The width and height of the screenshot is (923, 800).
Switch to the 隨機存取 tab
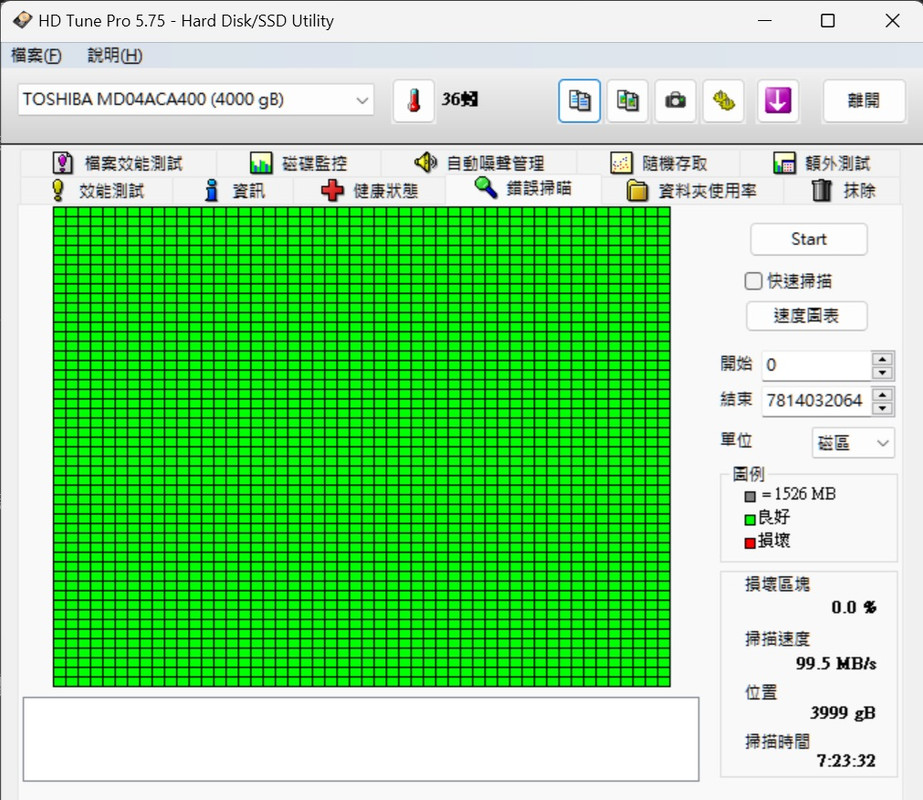(658, 162)
